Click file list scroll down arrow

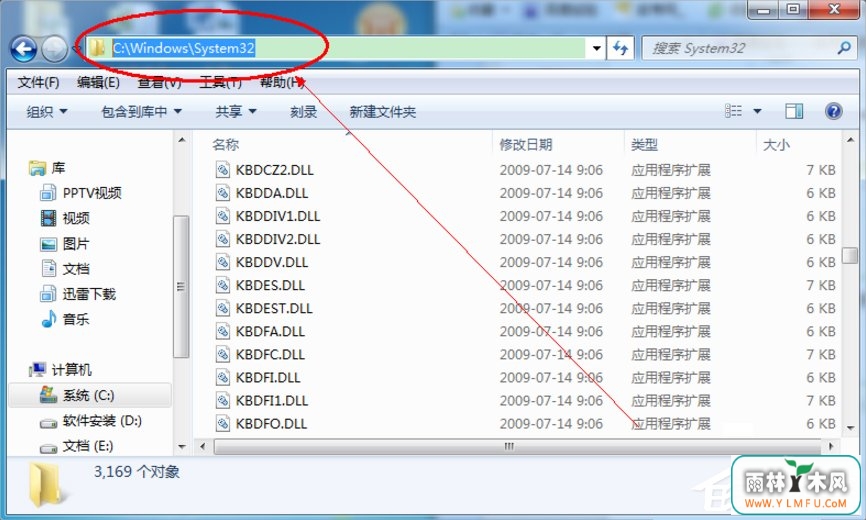pos(850,427)
